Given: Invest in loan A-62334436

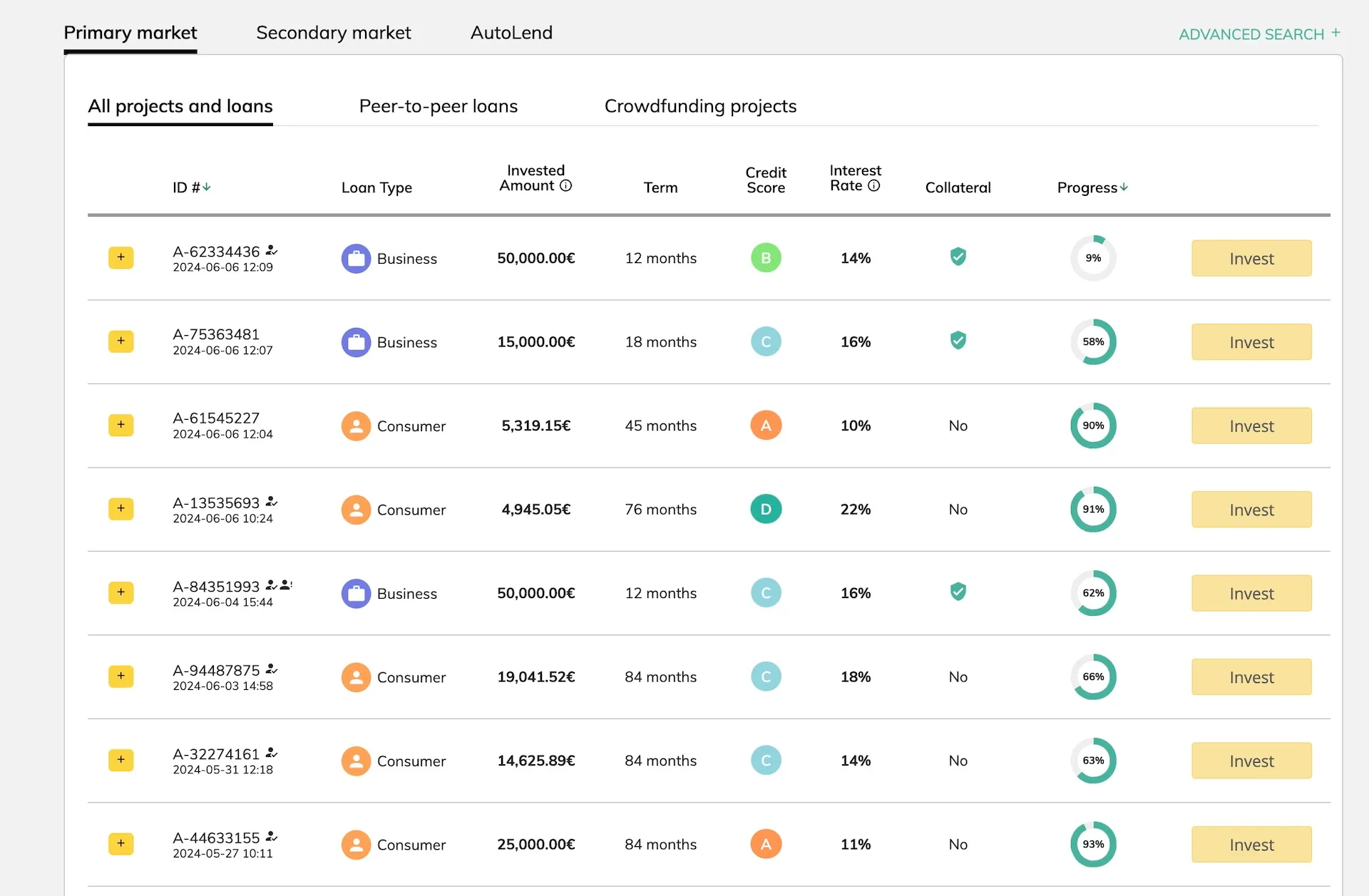Looking at the screenshot, I should point(1251,258).
